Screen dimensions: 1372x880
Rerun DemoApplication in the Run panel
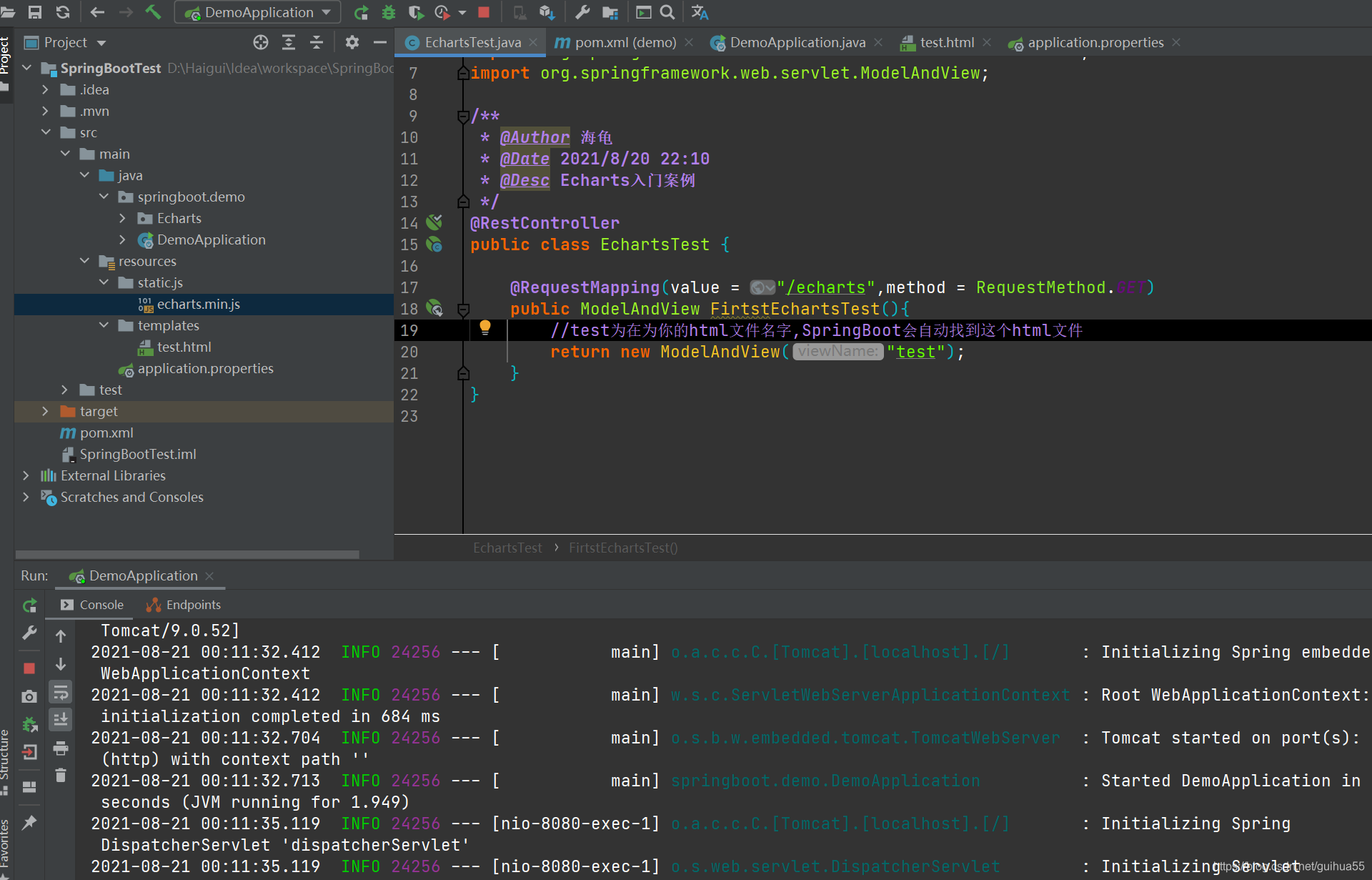29,605
